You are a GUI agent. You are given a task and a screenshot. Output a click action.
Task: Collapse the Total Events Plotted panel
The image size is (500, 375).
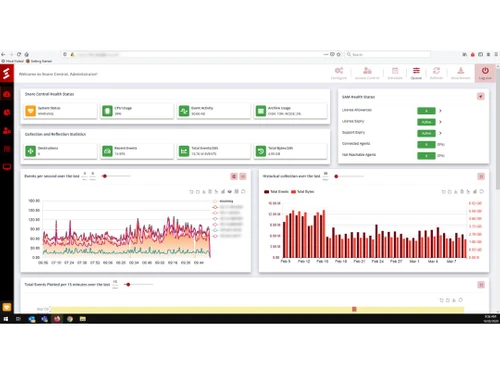[481, 285]
